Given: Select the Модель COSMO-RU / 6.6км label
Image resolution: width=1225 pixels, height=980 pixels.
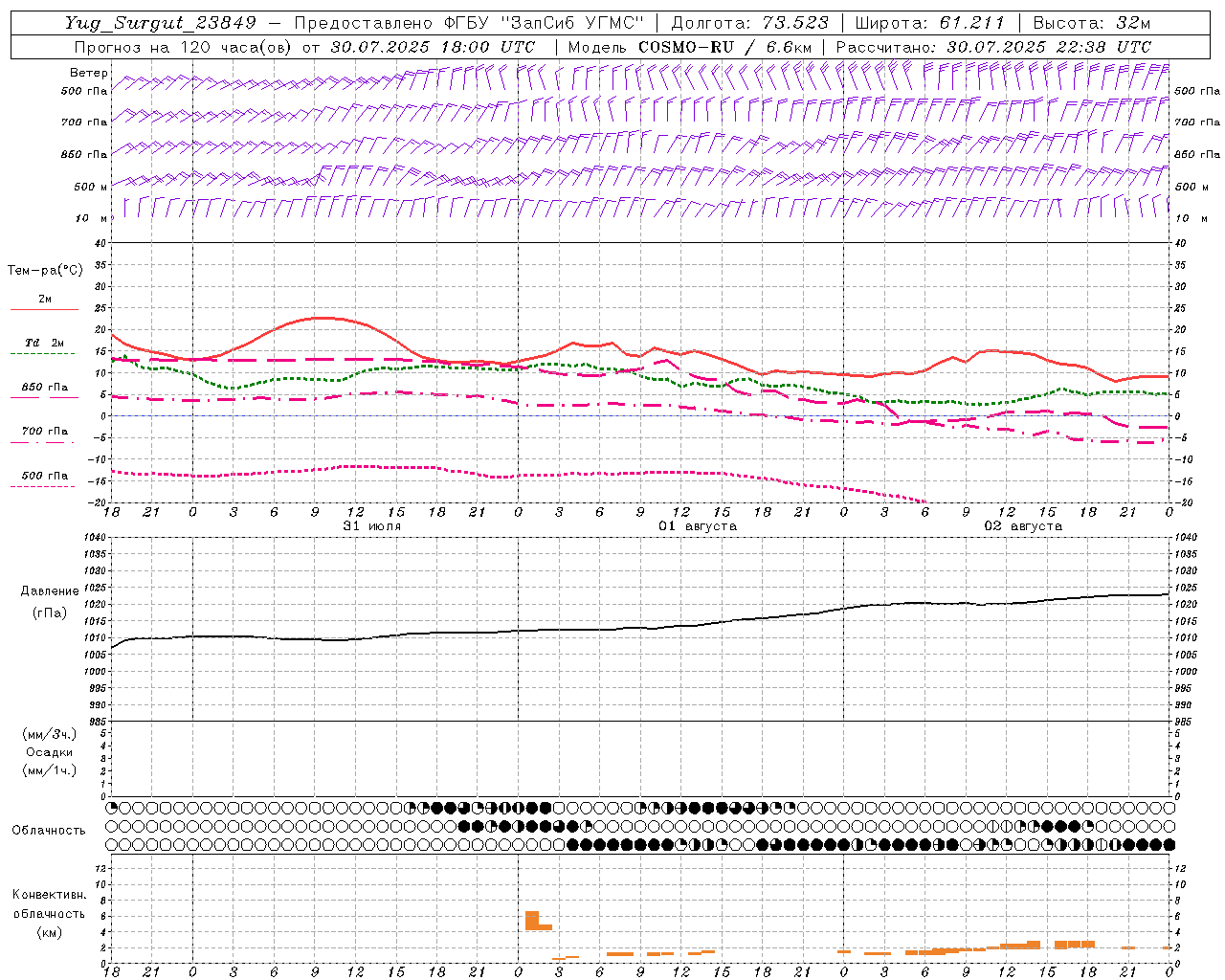Looking at the screenshot, I should pos(690,47).
